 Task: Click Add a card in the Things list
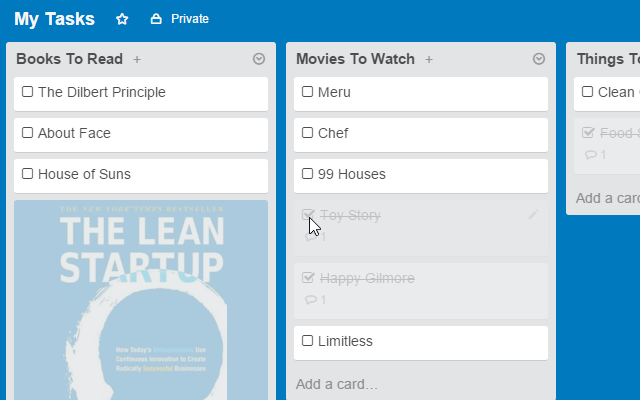(x=608, y=198)
